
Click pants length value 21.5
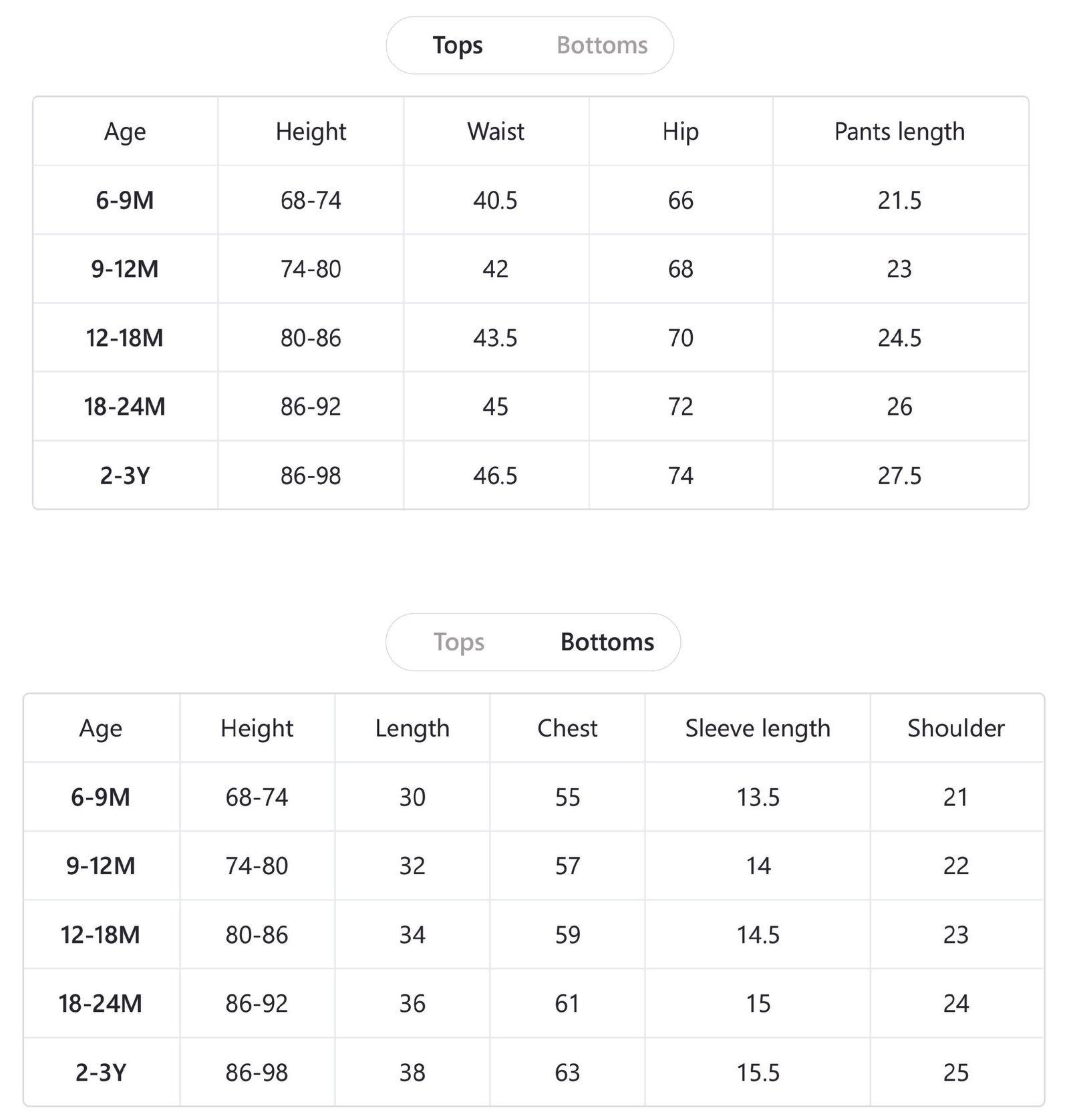pos(899,200)
